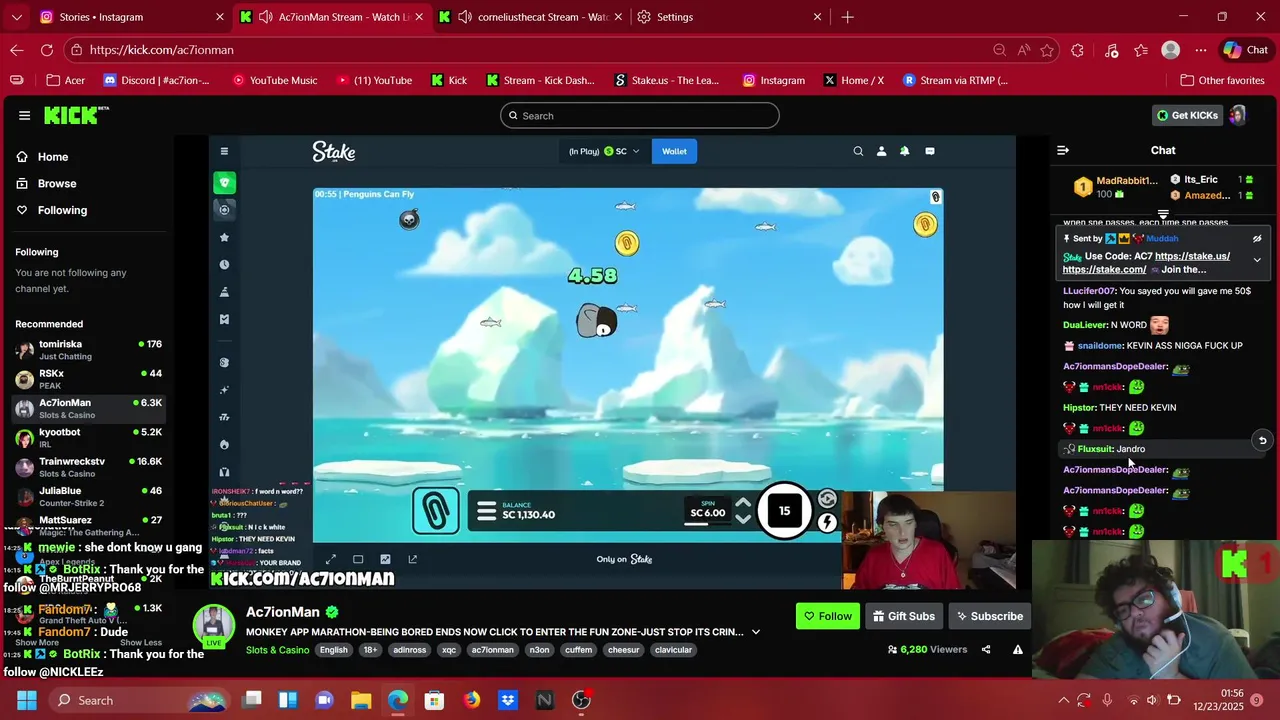Viewport: 1280px width, 720px height.
Task: Hide the pinned message eye icon
Action: [1257, 239]
